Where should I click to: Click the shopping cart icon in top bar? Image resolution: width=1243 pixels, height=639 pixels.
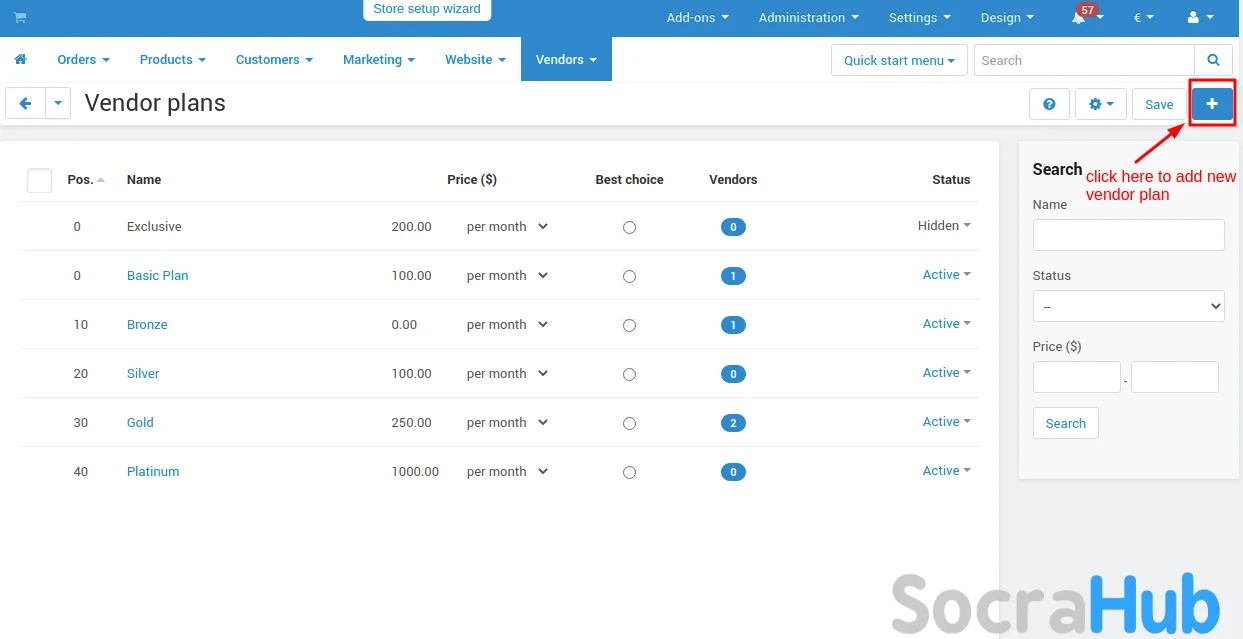(x=20, y=17)
